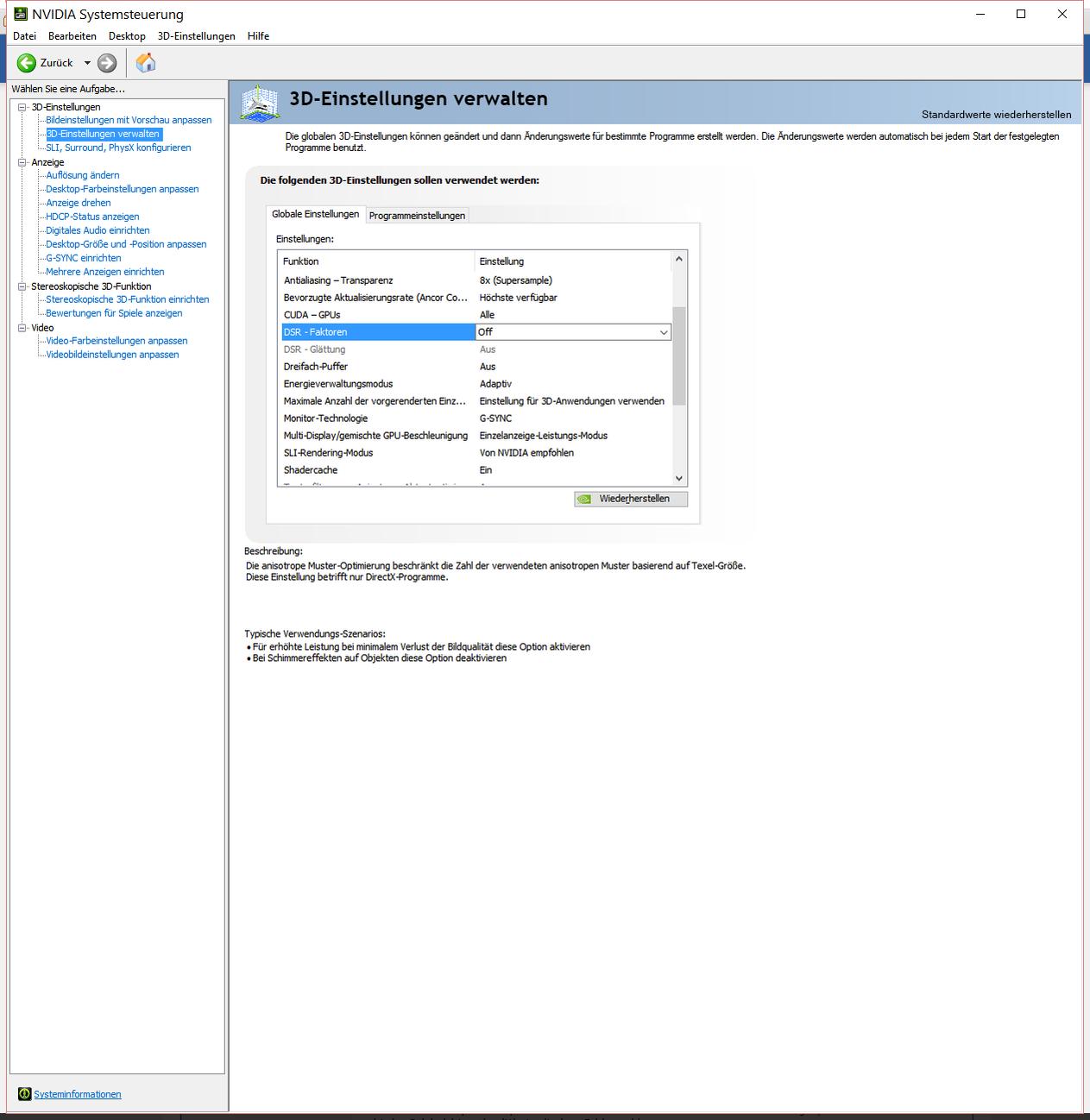The width and height of the screenshot is (1090, 1120).
Task: Open the Systeminformationen link
Action: click(x=78, y=1094)
